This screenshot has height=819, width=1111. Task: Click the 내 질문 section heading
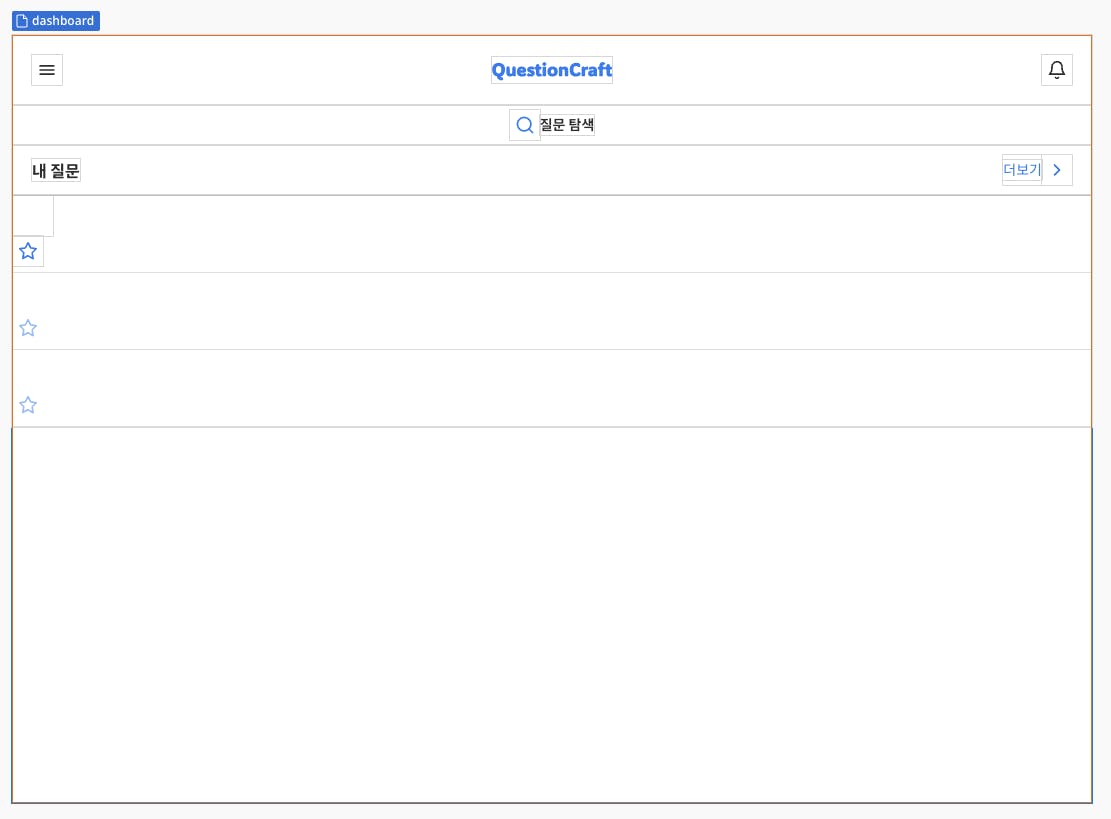[56, 171]
